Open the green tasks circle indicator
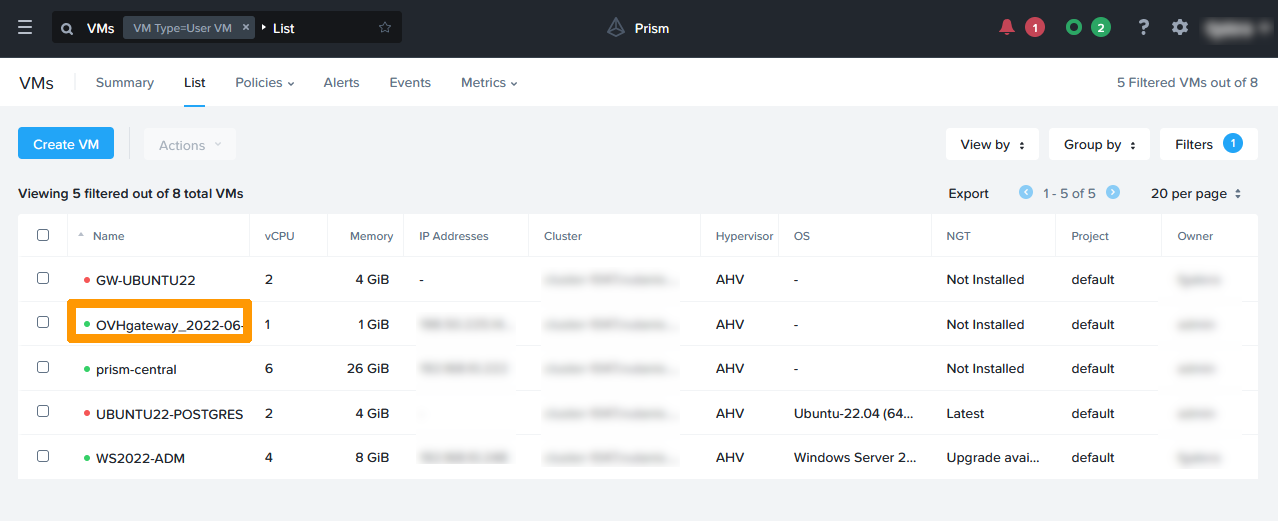Viewport: 1278px width, 521px height. (1074, 27)
